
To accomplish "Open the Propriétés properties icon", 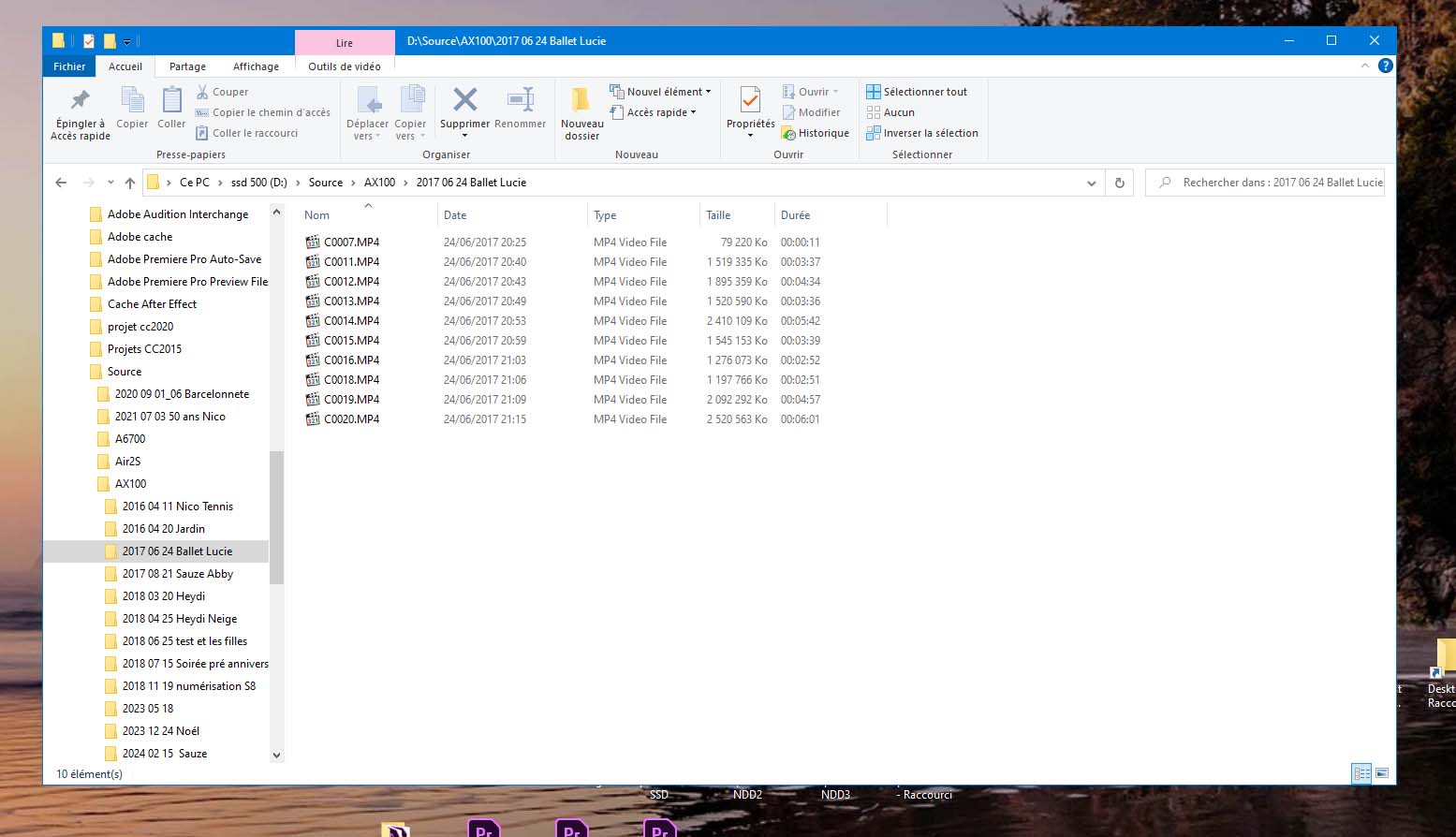I will (x=750, y=101).
